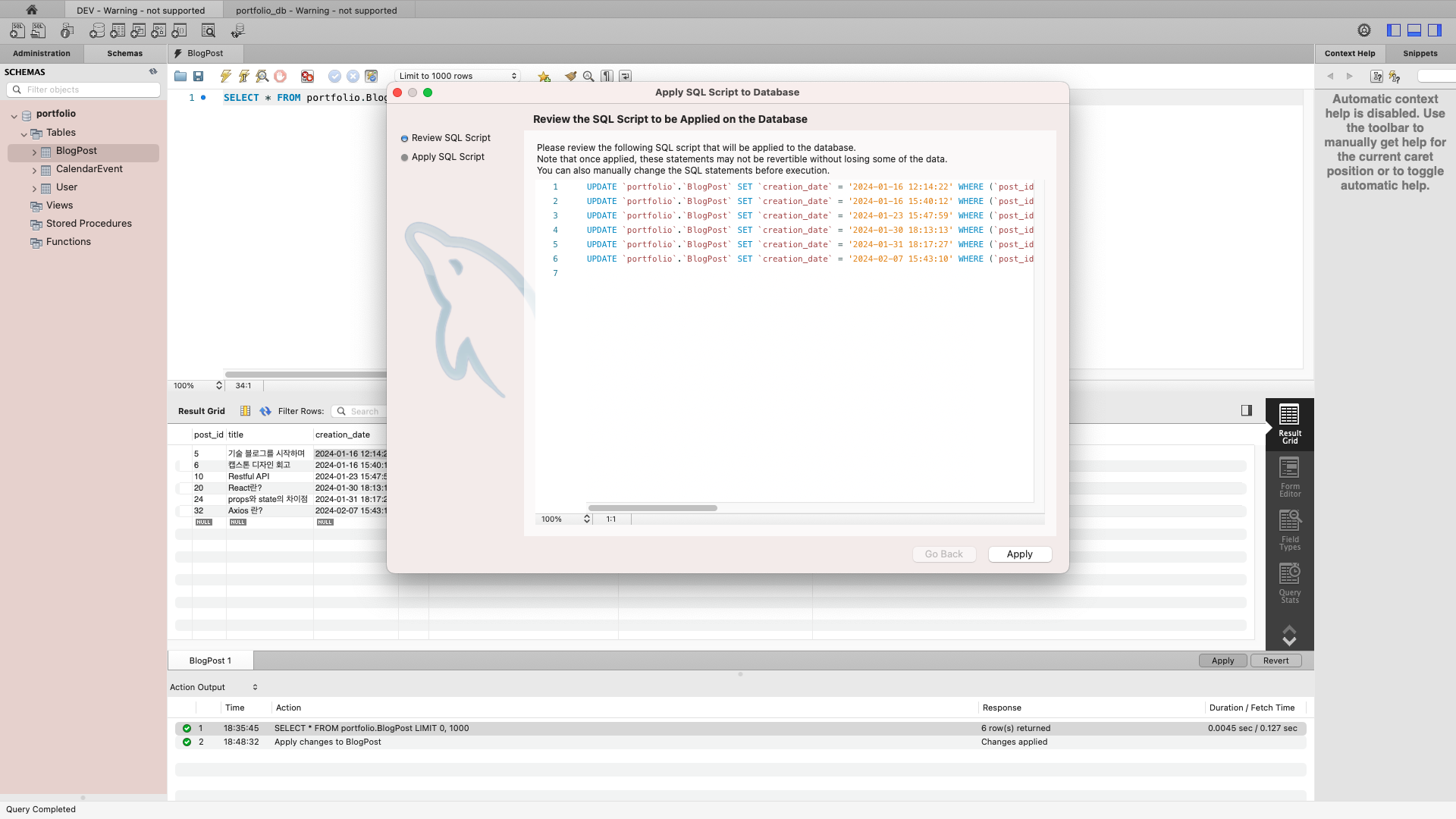1456x819 pixels.
Task: Click the reconnect to DBMS icon
Action: (x=238, y=30)
